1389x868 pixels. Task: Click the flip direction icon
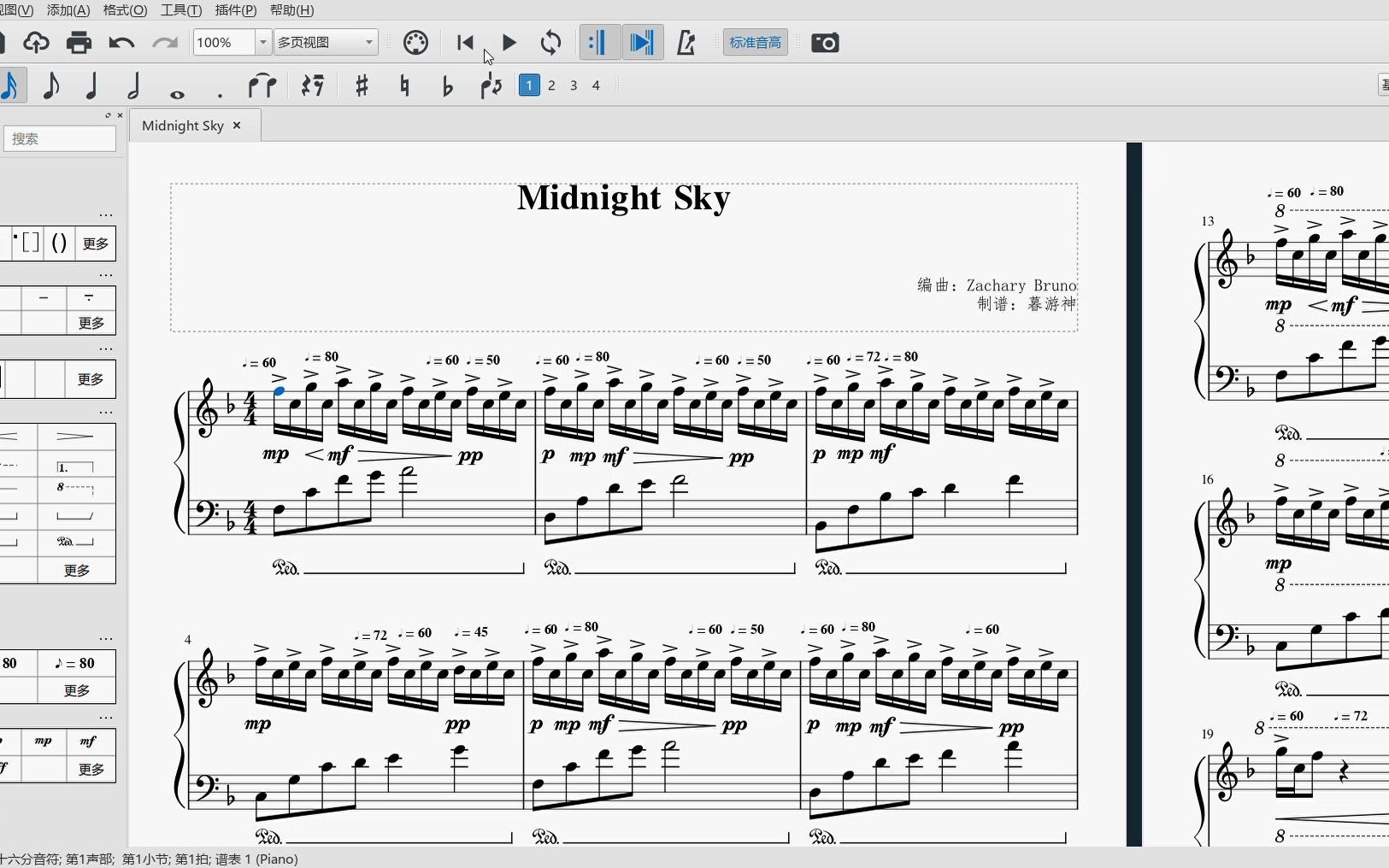pyautogui.click(x=491, y=85)
